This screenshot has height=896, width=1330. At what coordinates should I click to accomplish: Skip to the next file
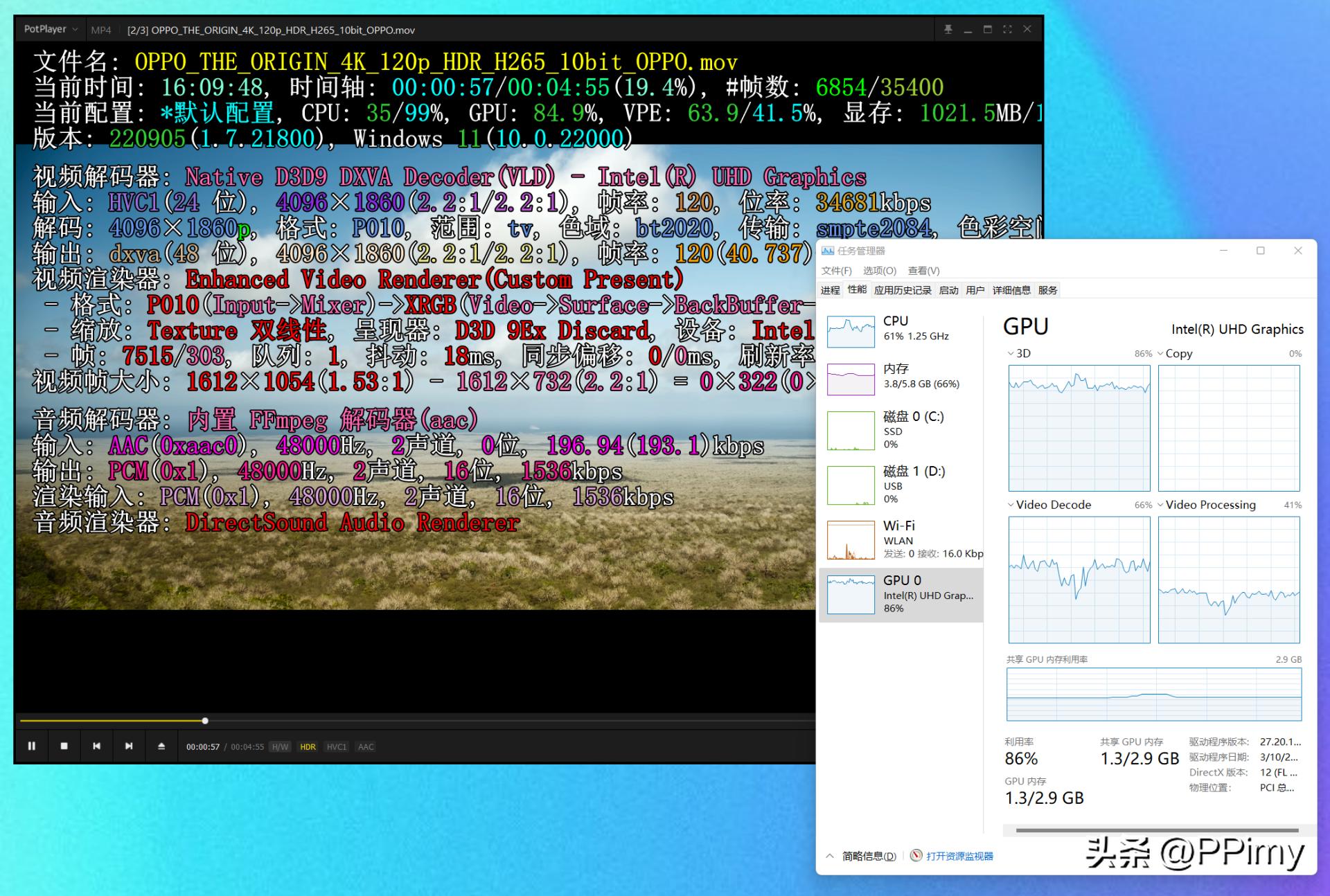(129, 746)
